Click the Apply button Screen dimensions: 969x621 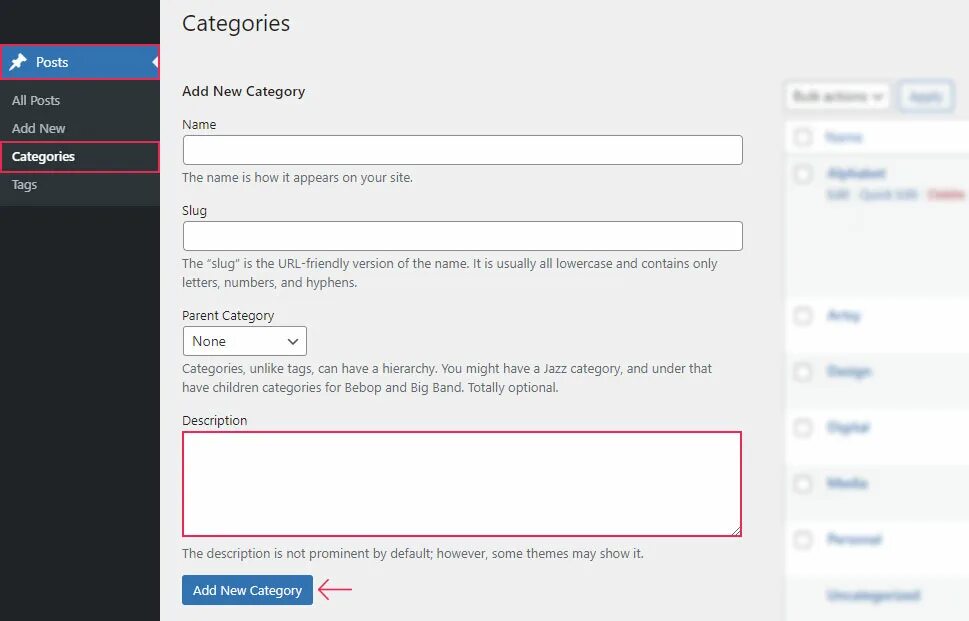(925, 96)
